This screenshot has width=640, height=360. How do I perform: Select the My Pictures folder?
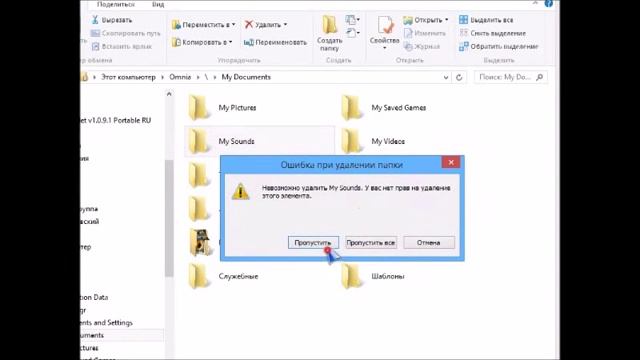222,108
